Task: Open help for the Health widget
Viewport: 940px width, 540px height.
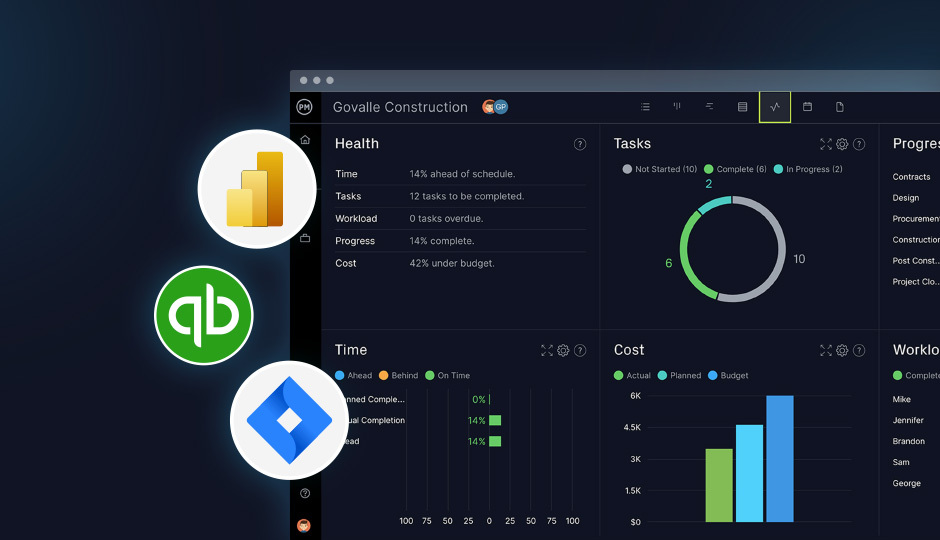Action: (x=580, y=144)
